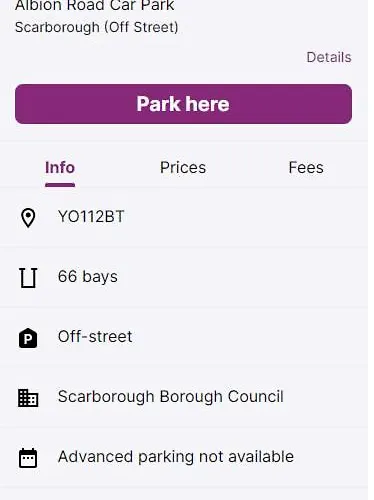Click the word Park in Park here
The image size is (374, 500).
[158, 104]
